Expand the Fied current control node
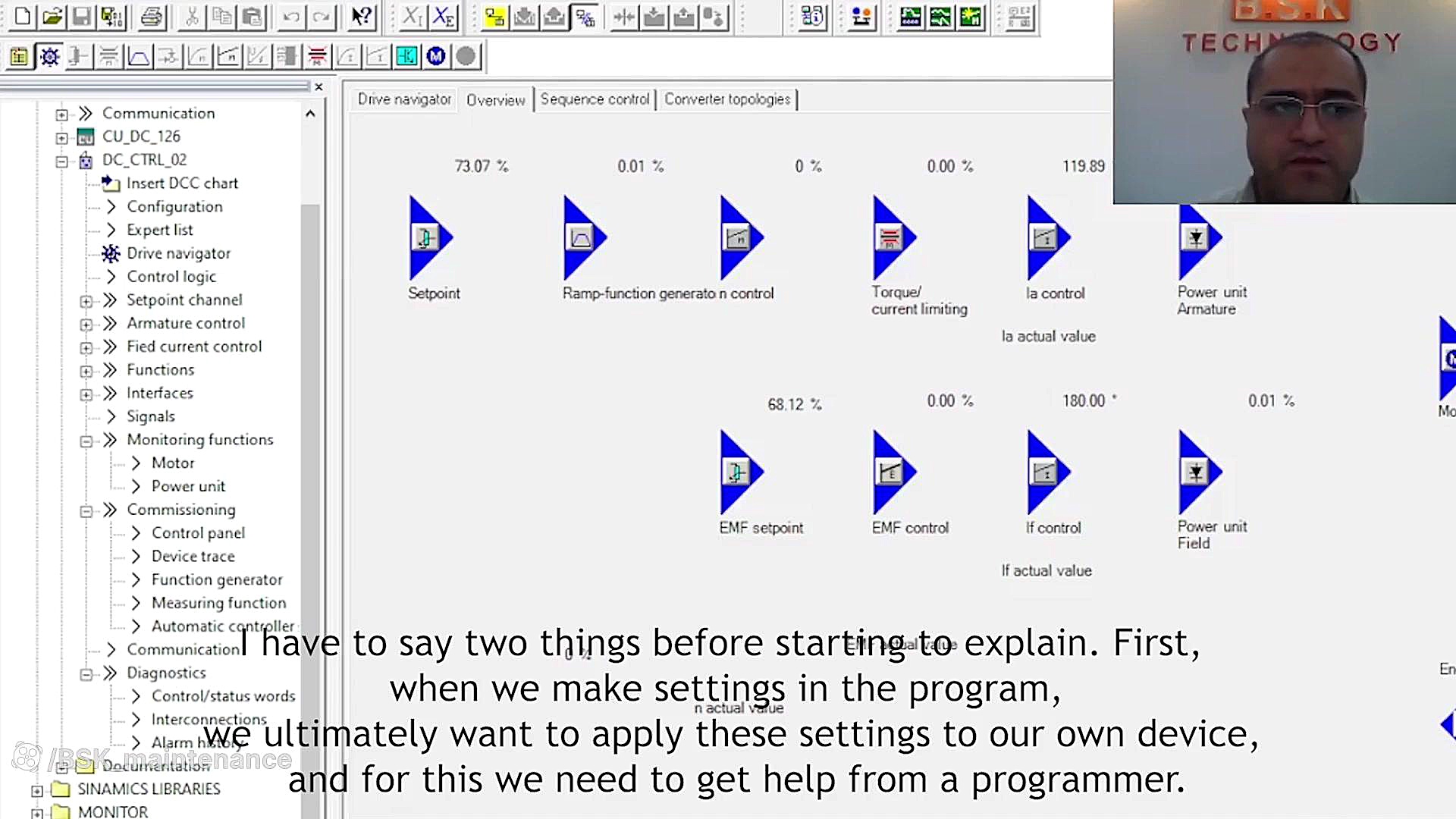 [86, 348]
